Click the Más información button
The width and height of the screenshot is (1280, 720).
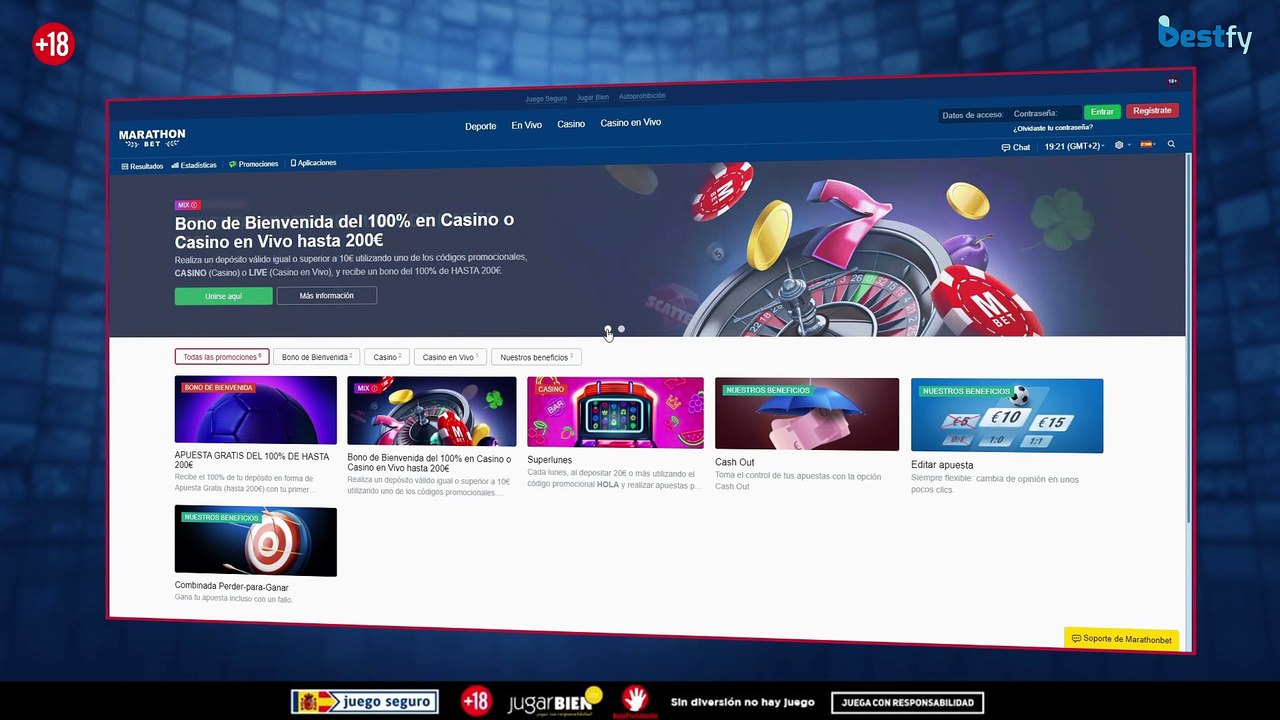tap(326, 295)
